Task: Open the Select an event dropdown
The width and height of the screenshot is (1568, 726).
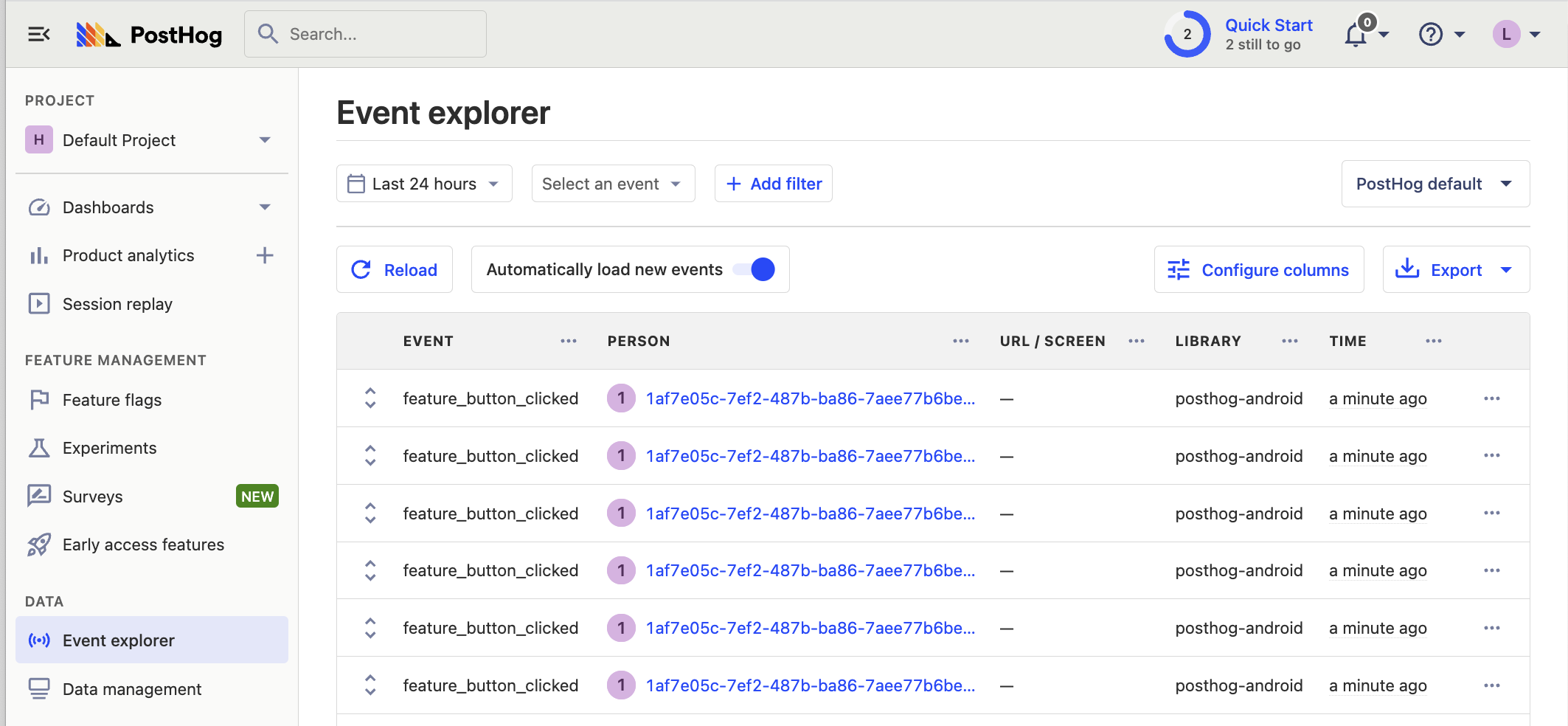Action: click(612, 184)
